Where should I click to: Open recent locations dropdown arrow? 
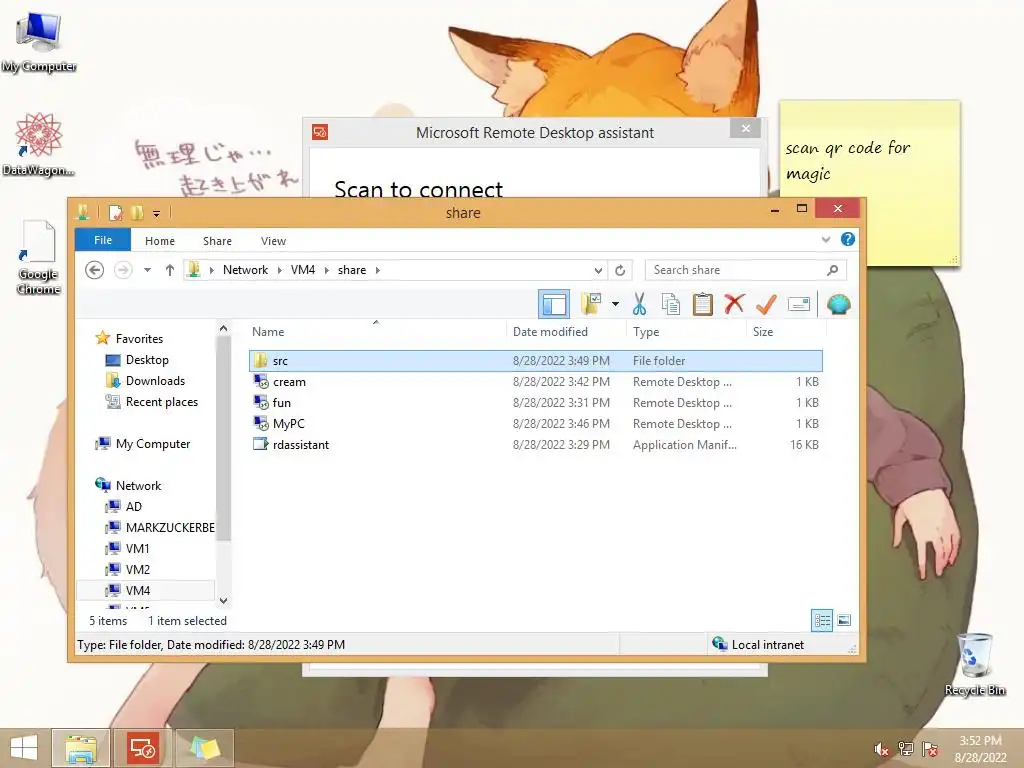[148, 270]
